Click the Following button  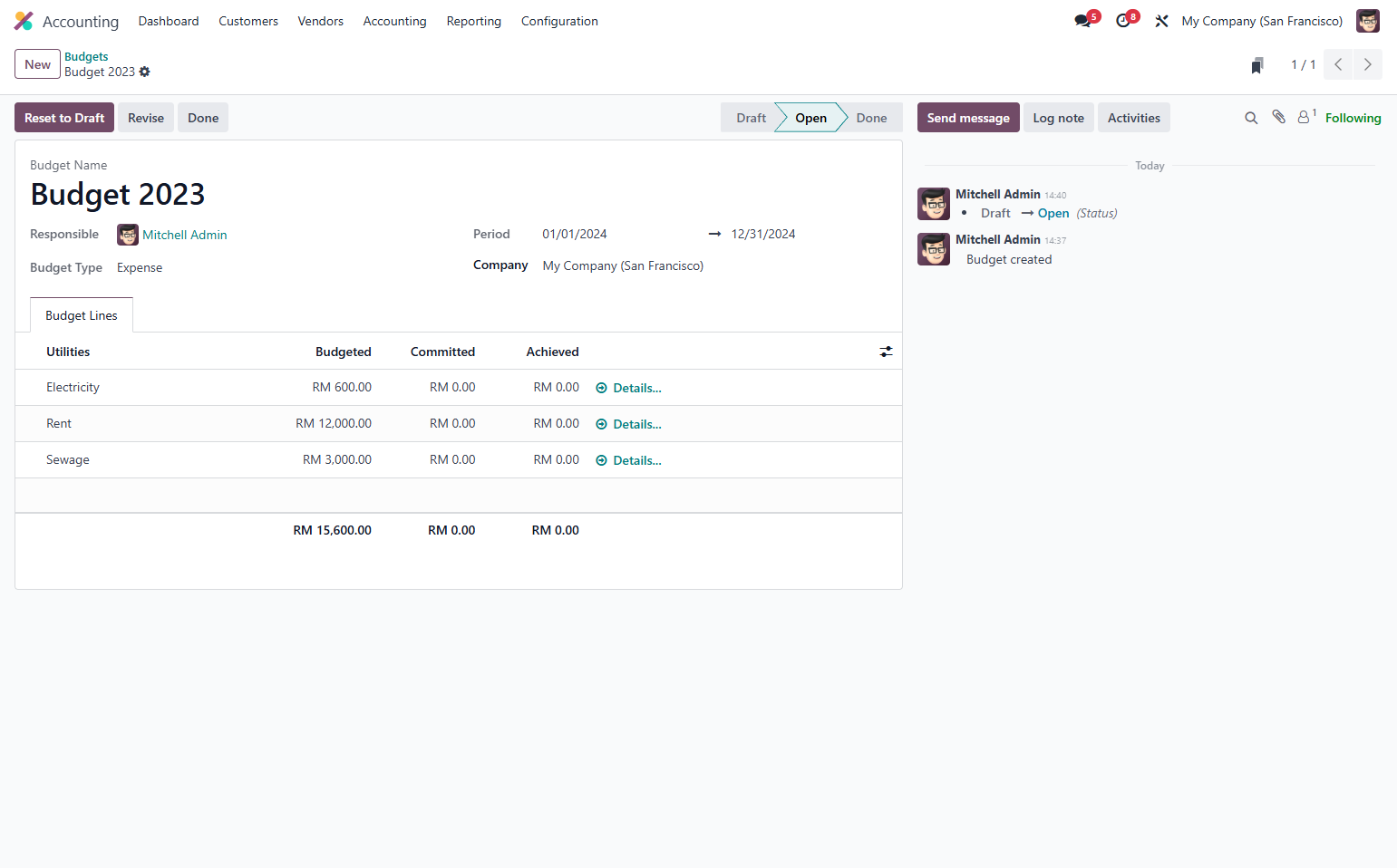coord(1353,118)
